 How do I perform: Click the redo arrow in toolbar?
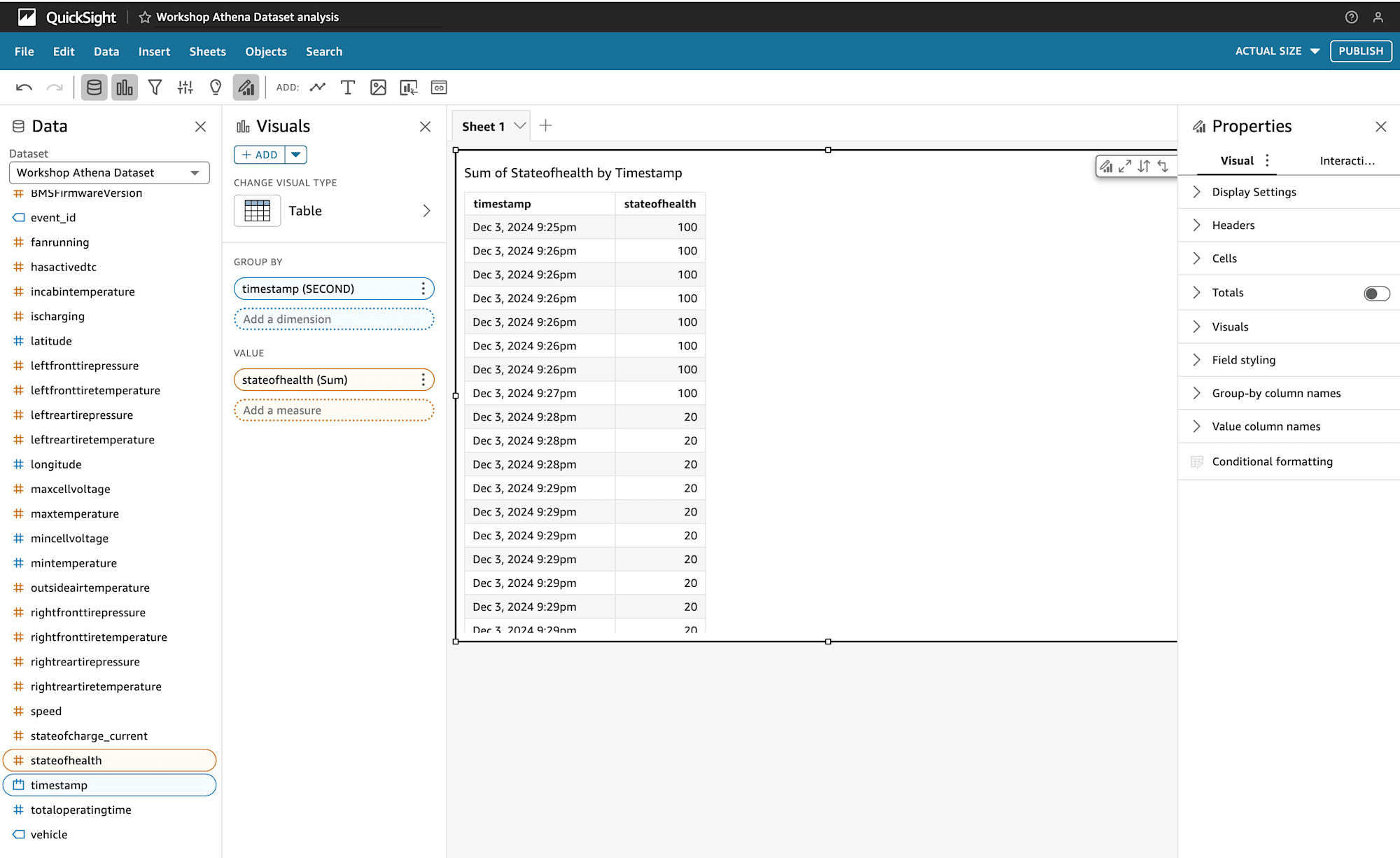(55, 88)
